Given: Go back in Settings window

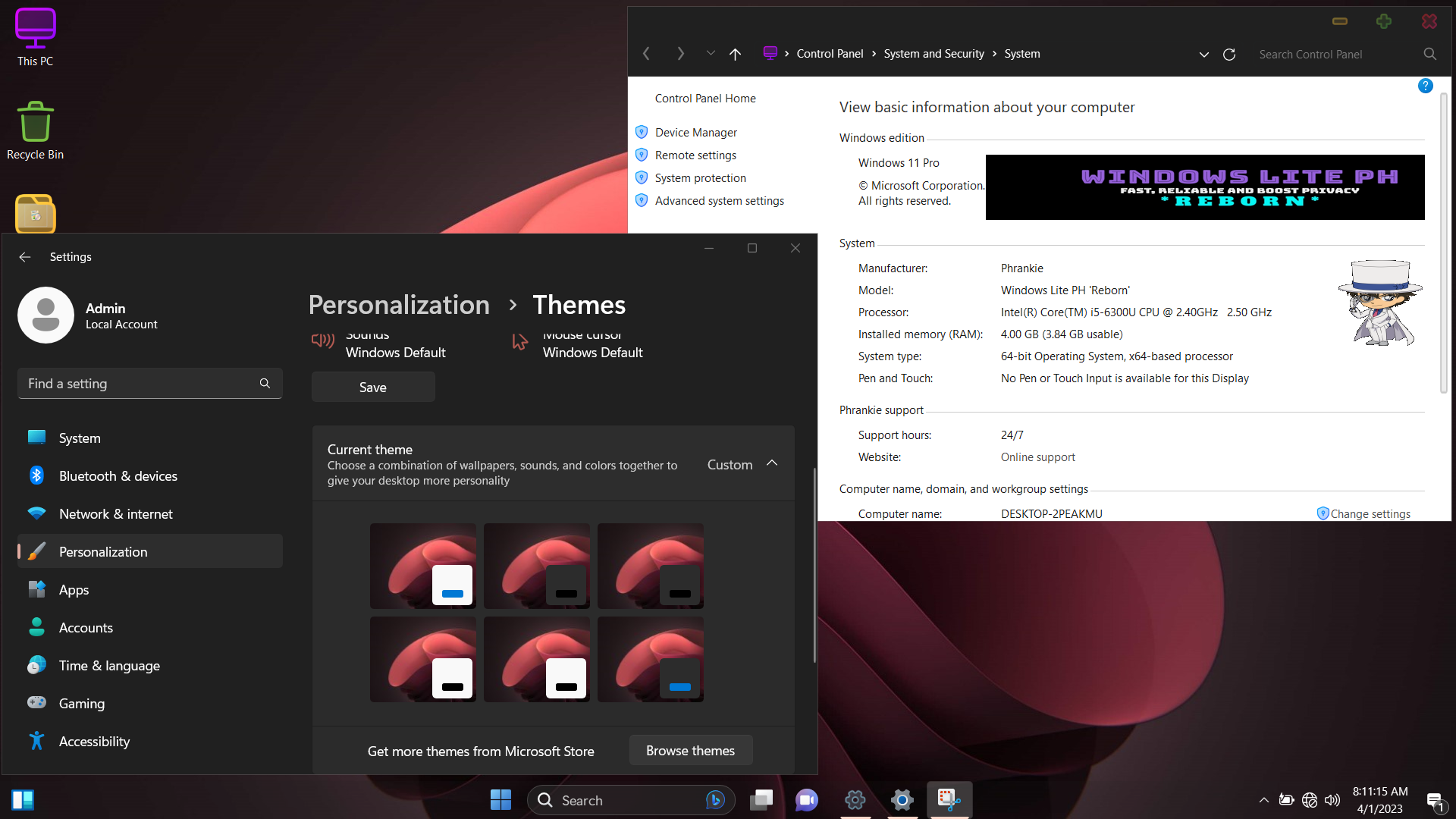Looking at the screenshot, I should (24, 257).
